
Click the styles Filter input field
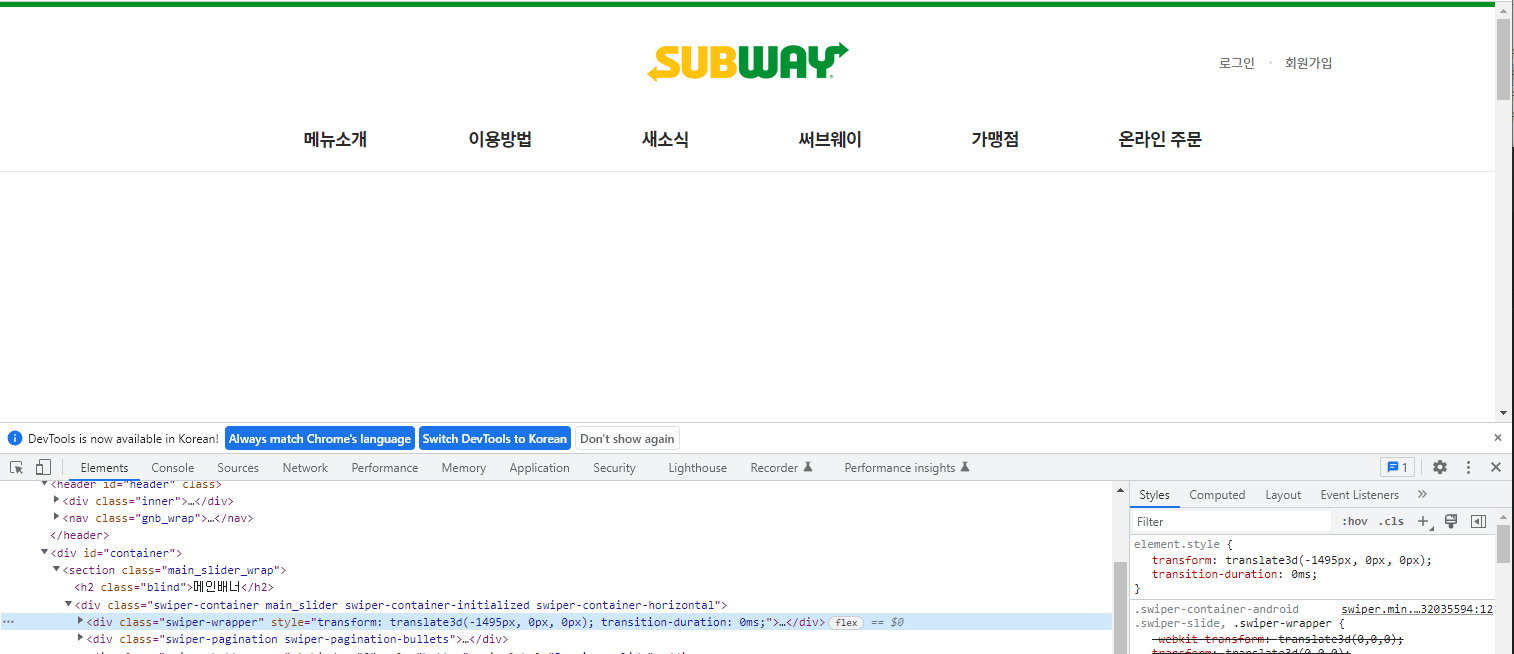(1232, 521)
